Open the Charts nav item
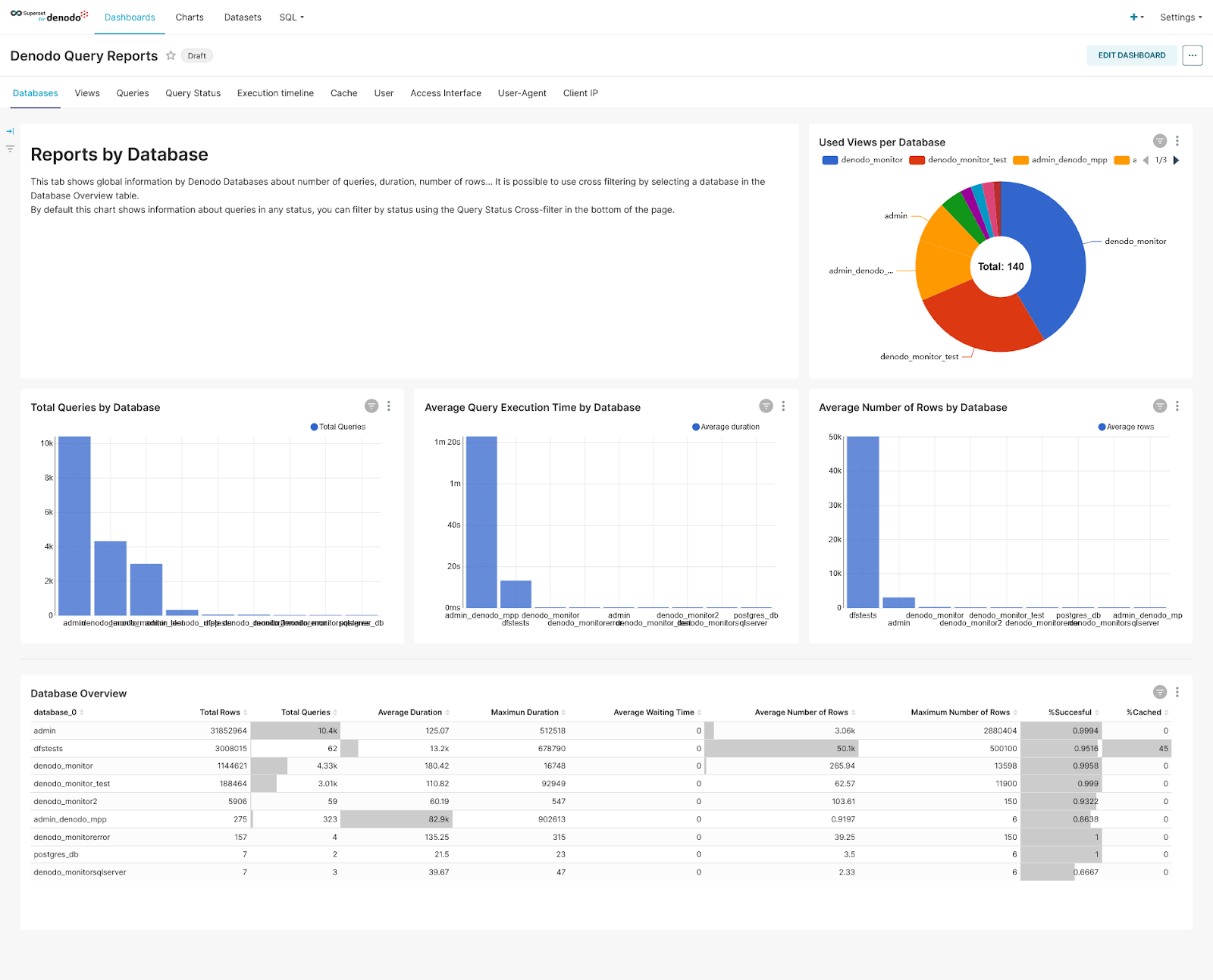 click(x=190, y=17)
